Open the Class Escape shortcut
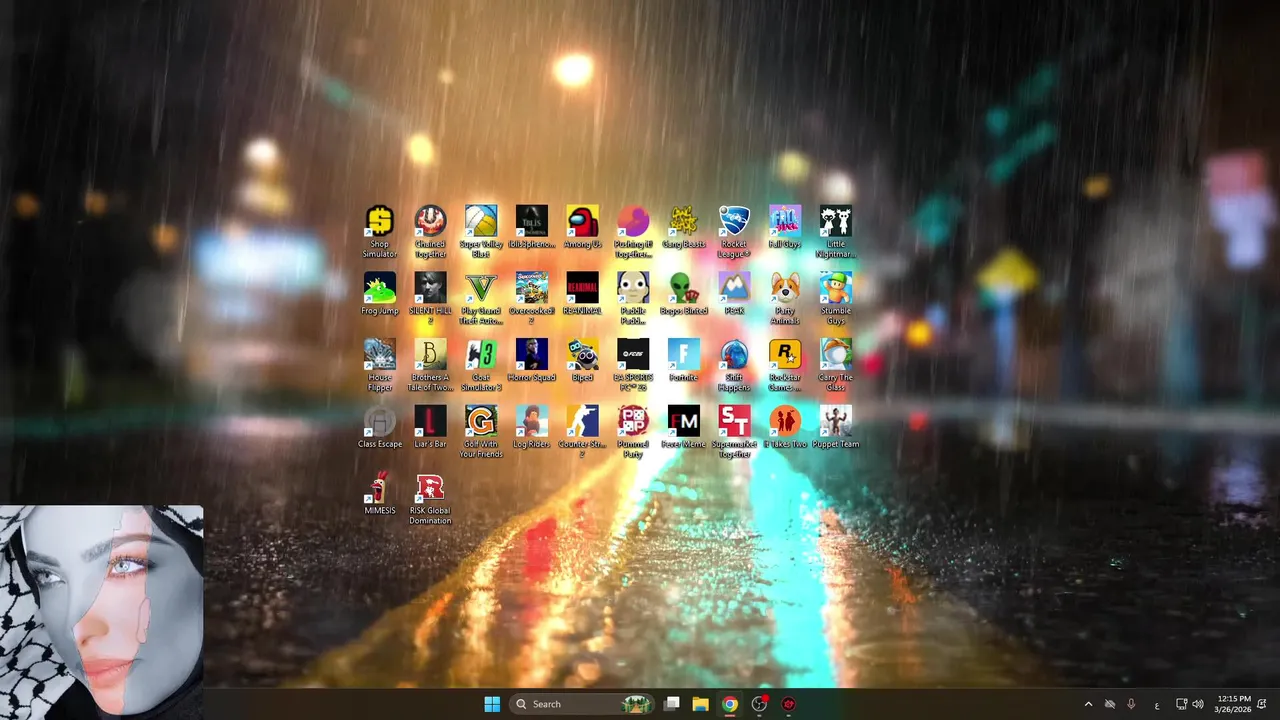Screen dimensions: 1280x720 [380, 421]
